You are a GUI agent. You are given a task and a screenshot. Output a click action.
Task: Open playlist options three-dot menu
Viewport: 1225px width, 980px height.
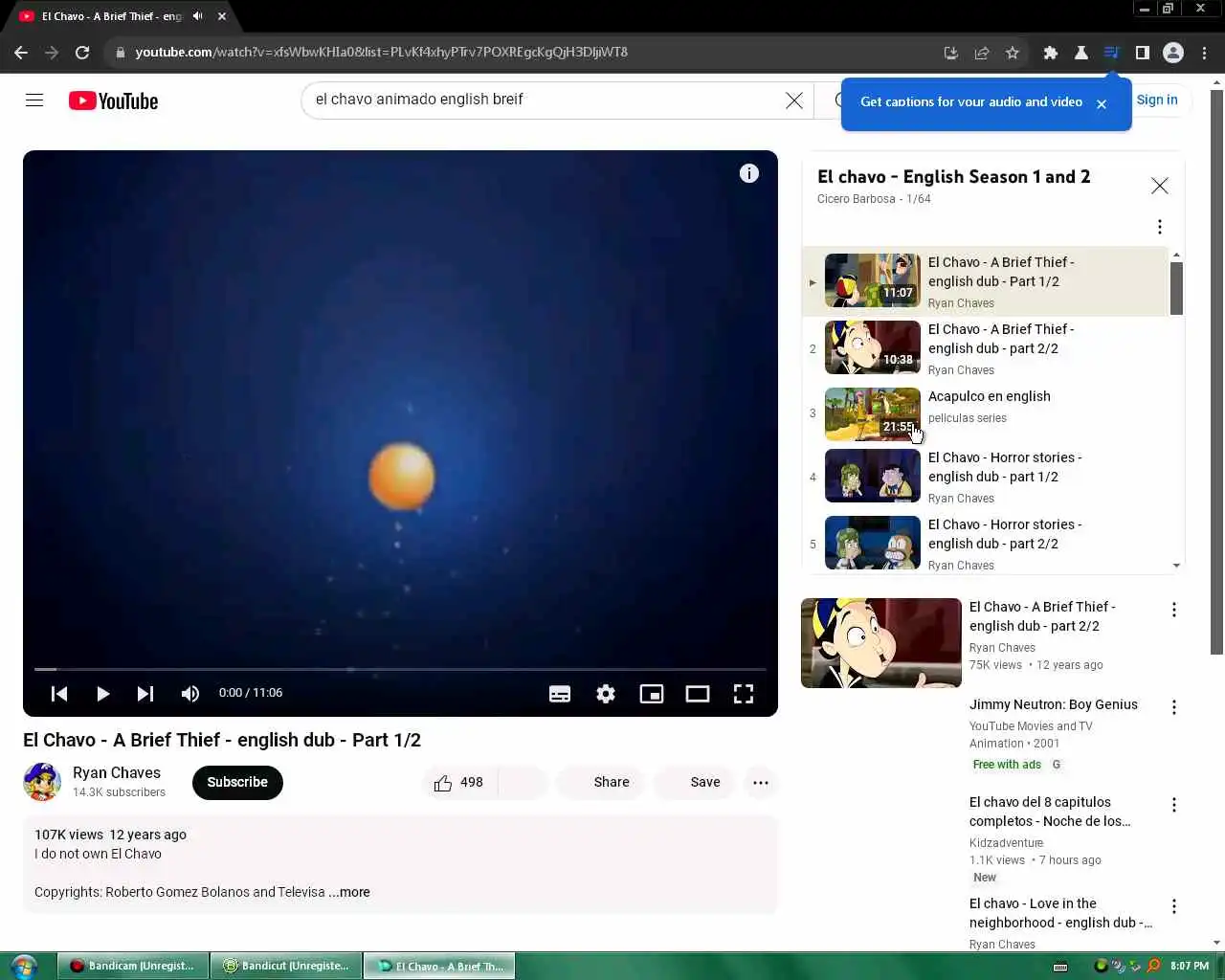[1160, 227]
